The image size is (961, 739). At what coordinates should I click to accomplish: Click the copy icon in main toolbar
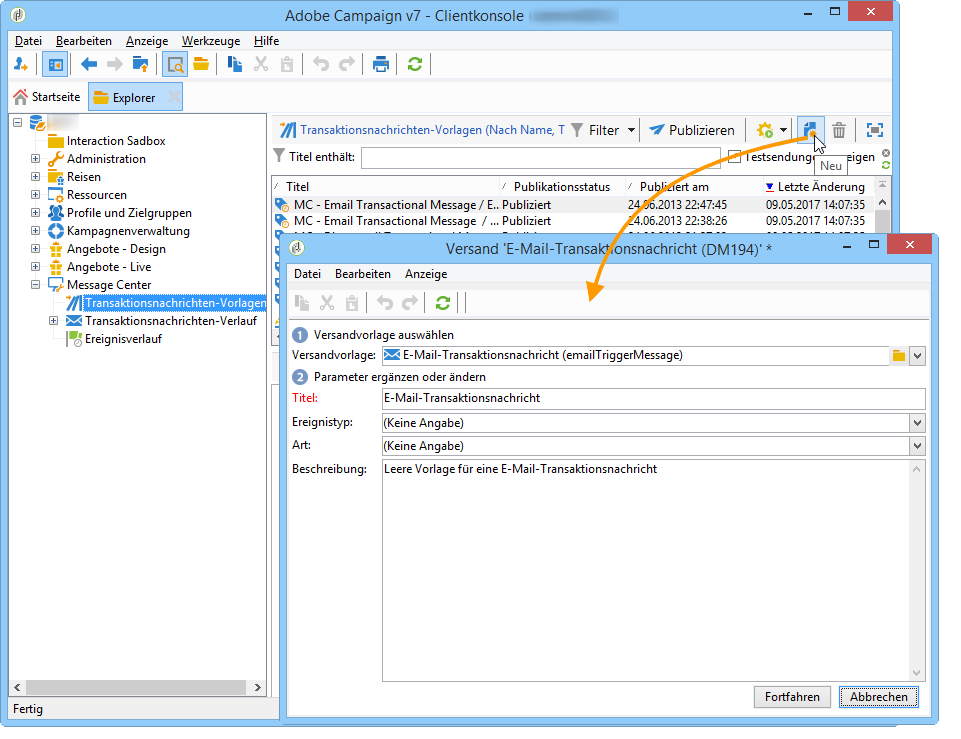point(234,64)
